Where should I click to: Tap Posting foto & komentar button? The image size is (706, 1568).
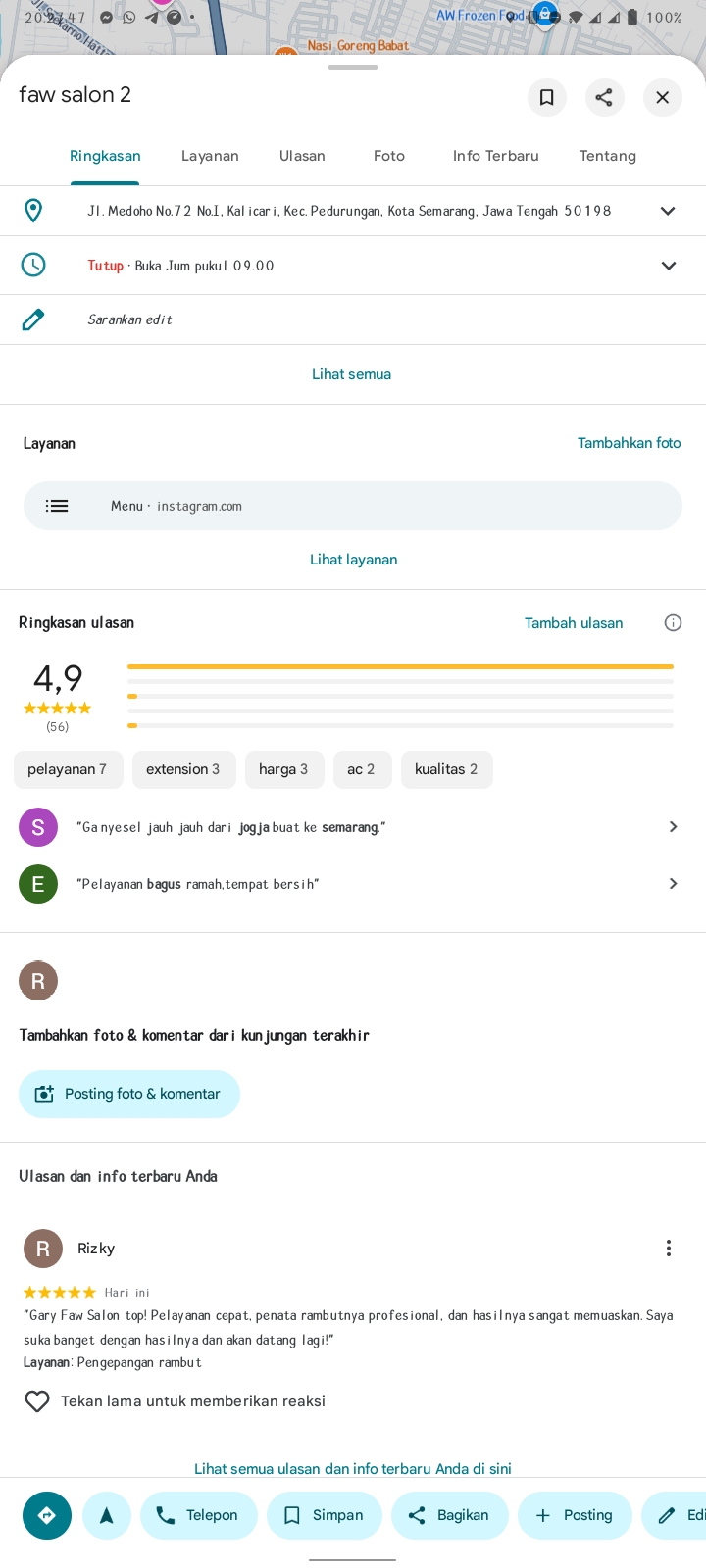[129, 1094]
